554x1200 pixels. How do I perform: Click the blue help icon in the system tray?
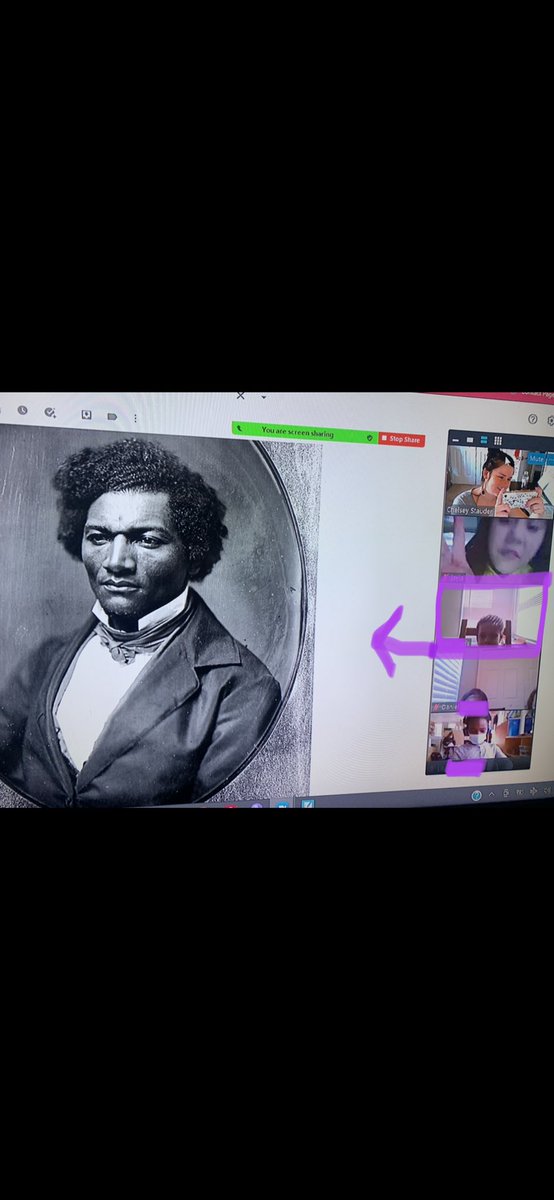476,795
